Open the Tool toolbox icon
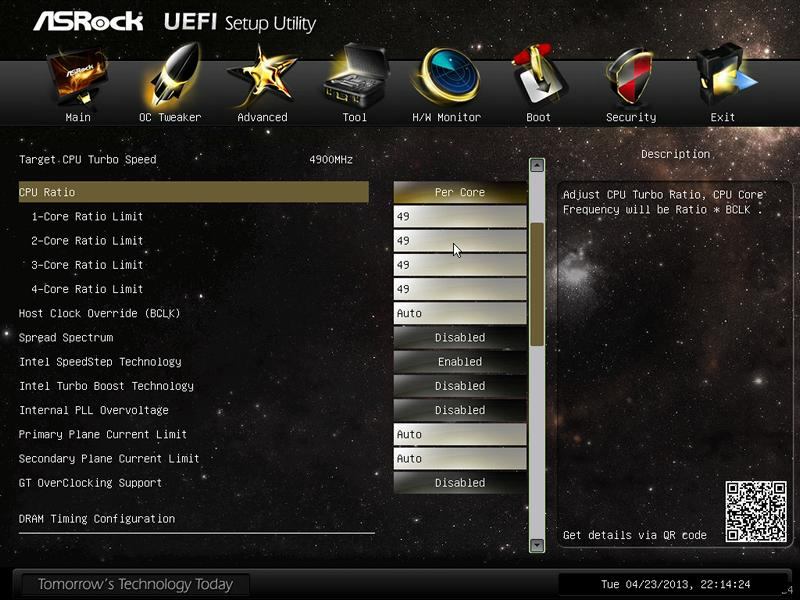Viewport: 800px width, 600px height. coord(355,77)
